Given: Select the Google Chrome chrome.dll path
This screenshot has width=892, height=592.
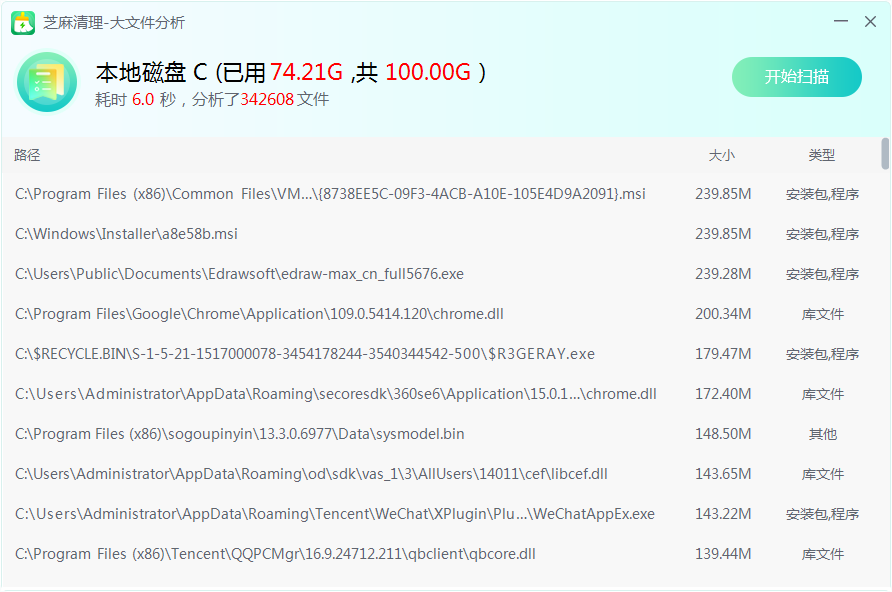Looking at the screenshot, I should click(x=259, y=314).
